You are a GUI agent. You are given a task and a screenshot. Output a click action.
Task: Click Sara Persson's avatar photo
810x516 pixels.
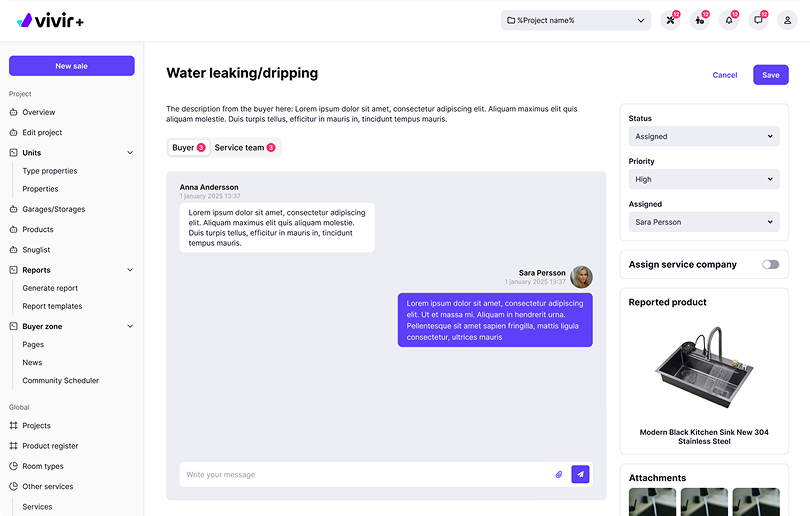click(581, 277)
